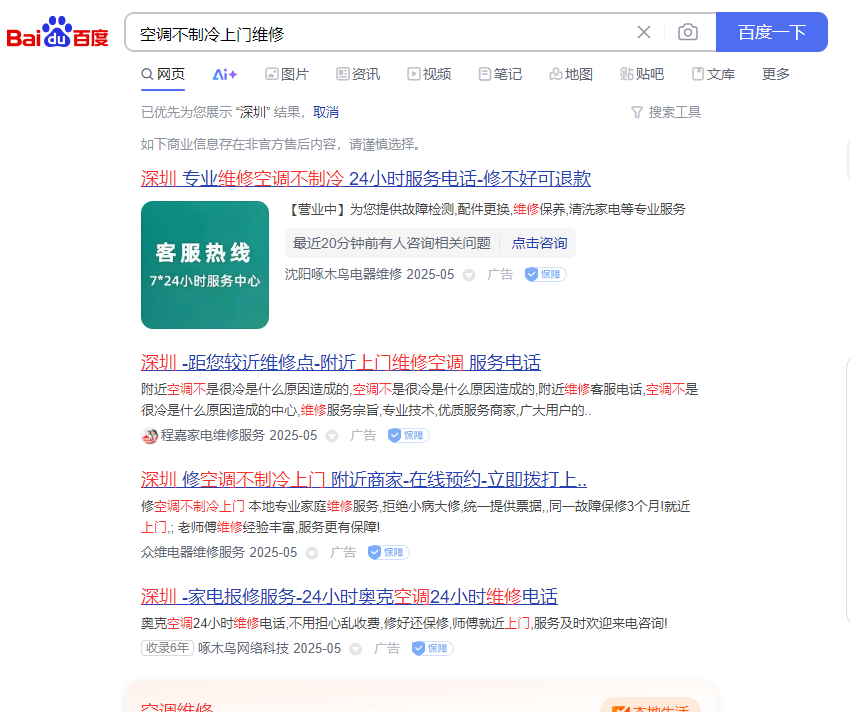Click 众维电器维修服务 source name

tap(193, 553)
